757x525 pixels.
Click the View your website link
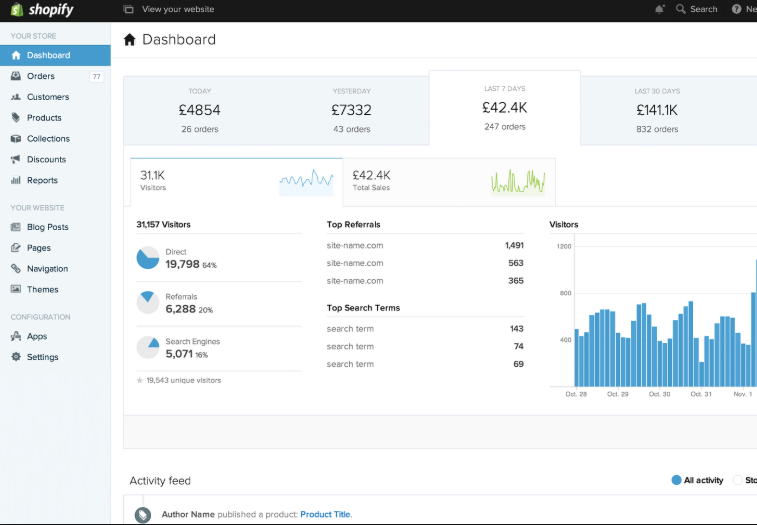tap(178, 9)
